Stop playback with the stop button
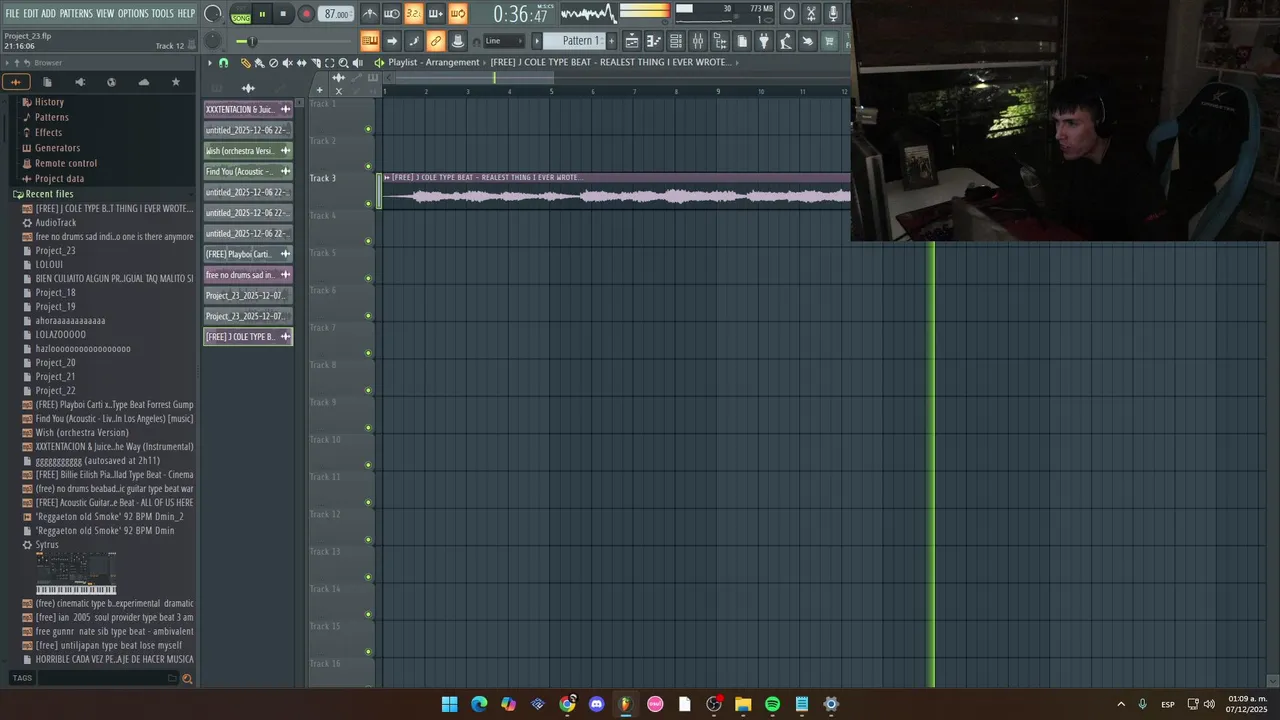 (x=283, y=14)
